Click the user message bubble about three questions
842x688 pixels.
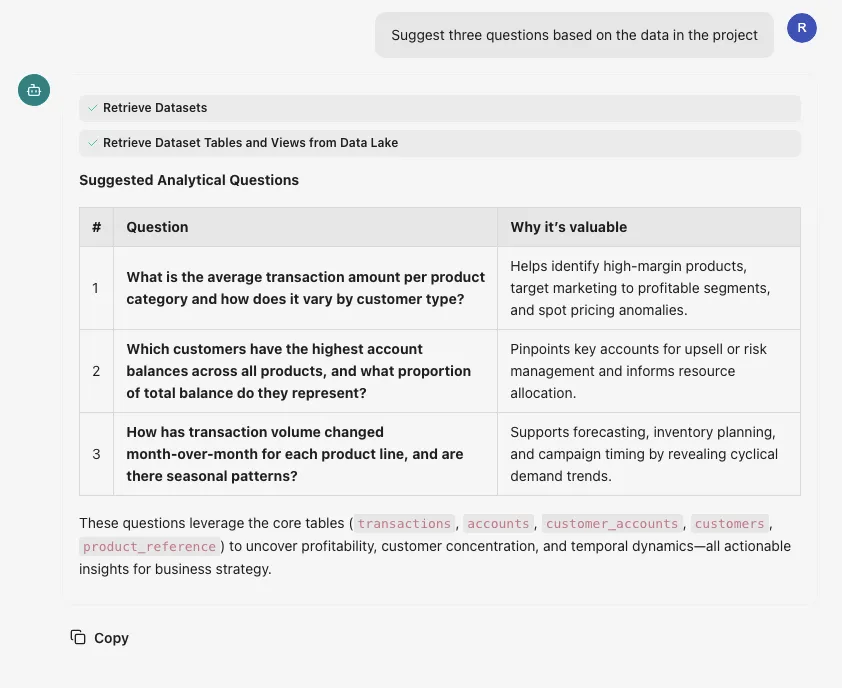point(574,35)
